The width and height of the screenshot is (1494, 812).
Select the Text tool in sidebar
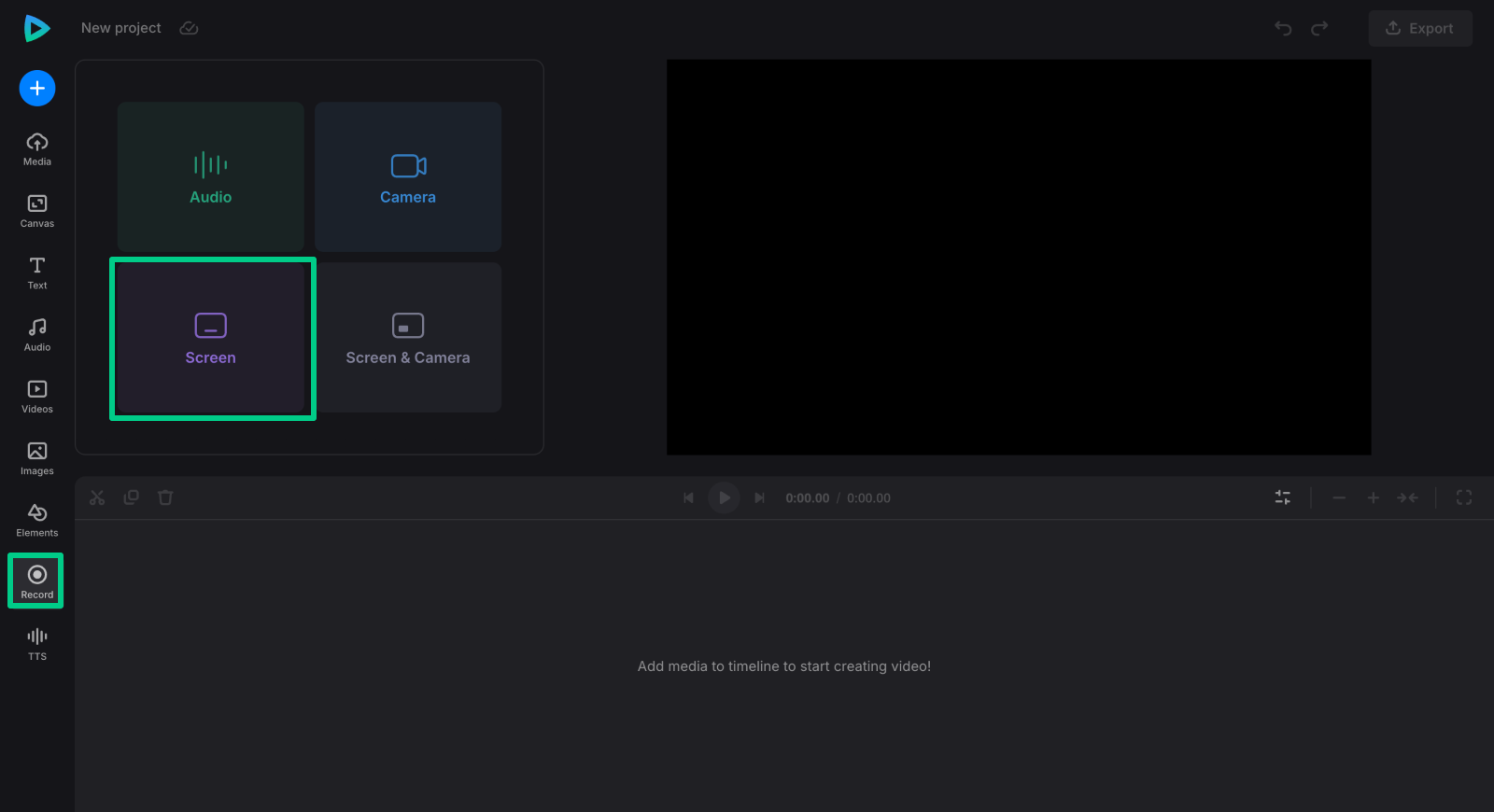coord(37,273)
